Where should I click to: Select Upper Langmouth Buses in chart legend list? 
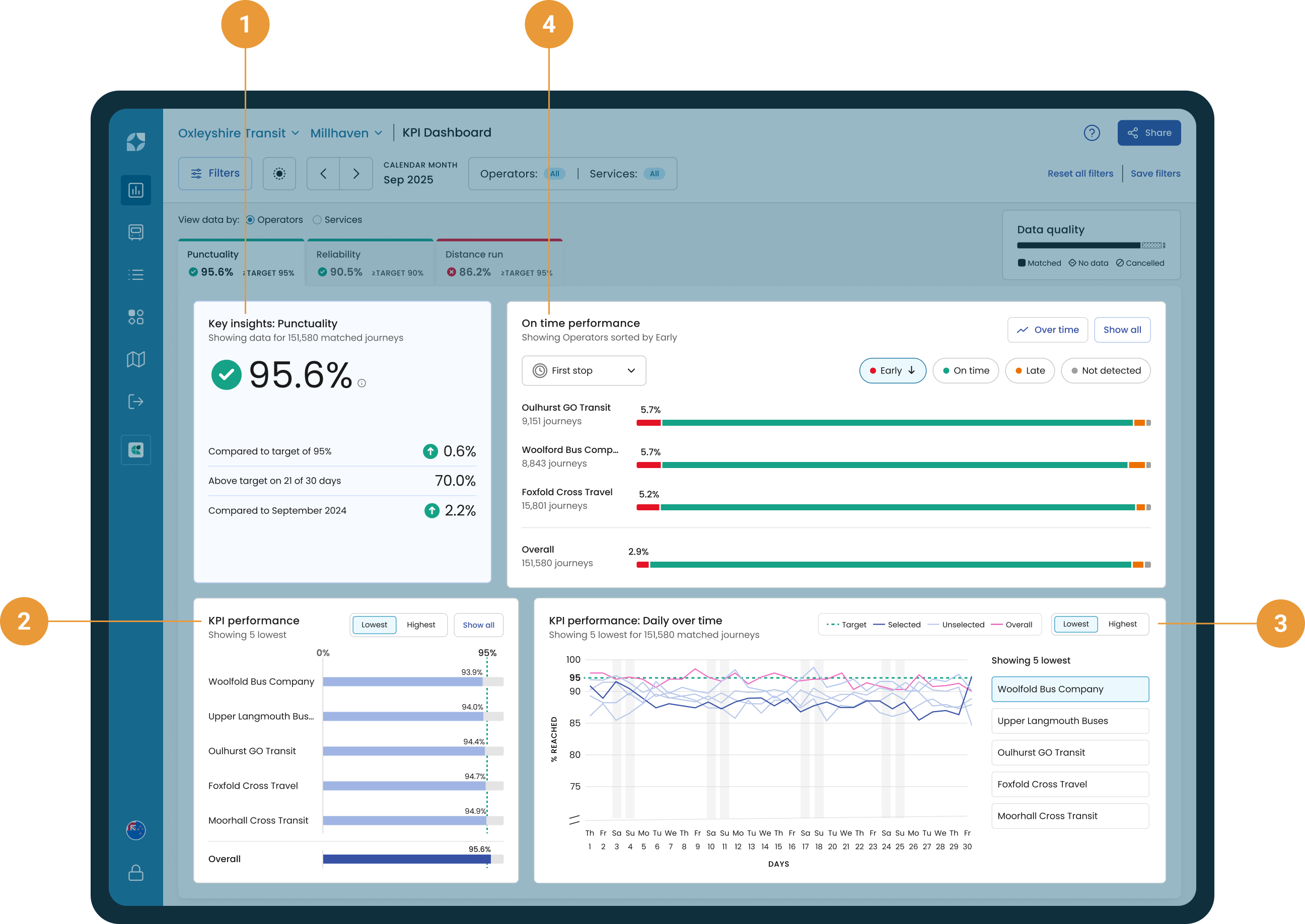[x=1069, y=721]
